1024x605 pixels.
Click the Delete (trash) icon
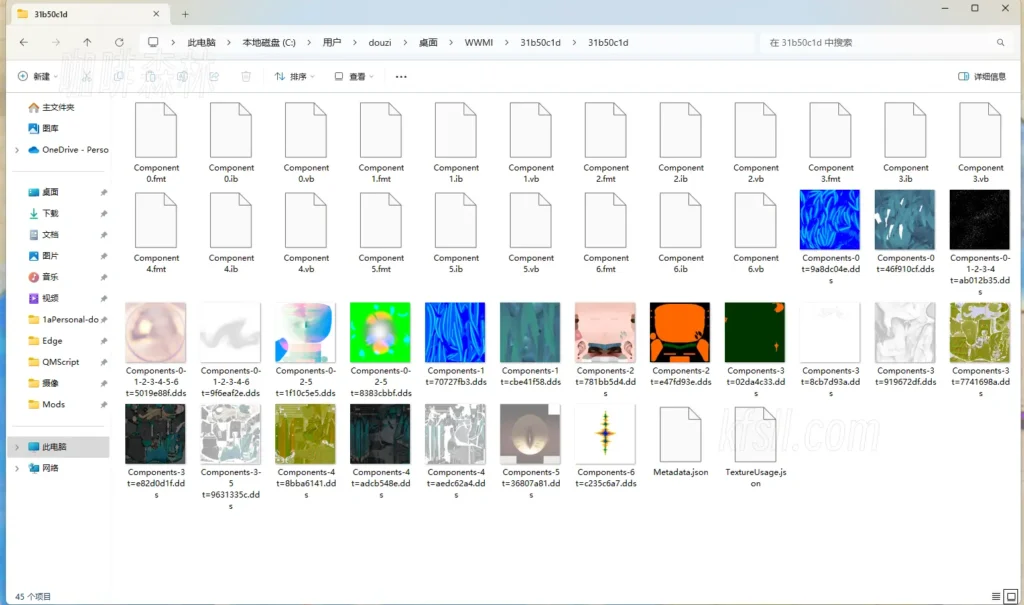245,76
